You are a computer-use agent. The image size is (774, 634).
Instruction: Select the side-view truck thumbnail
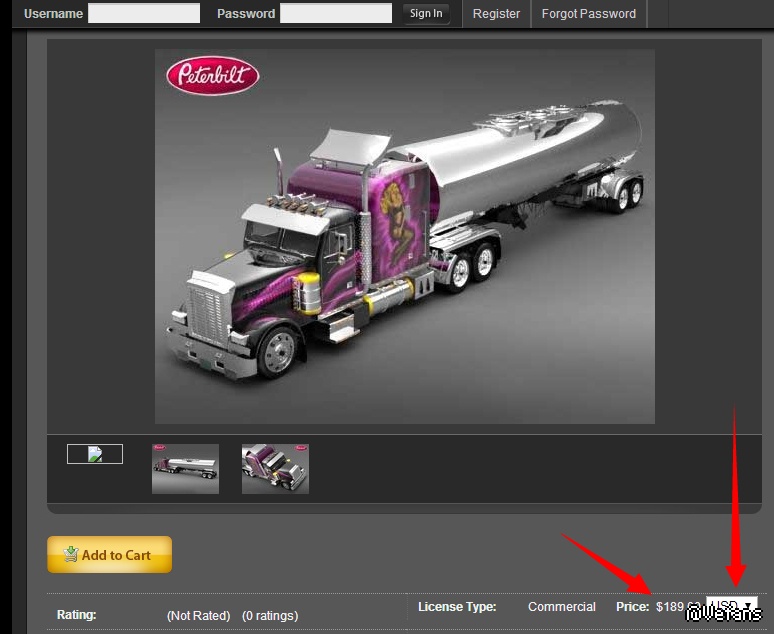(186, 469)
